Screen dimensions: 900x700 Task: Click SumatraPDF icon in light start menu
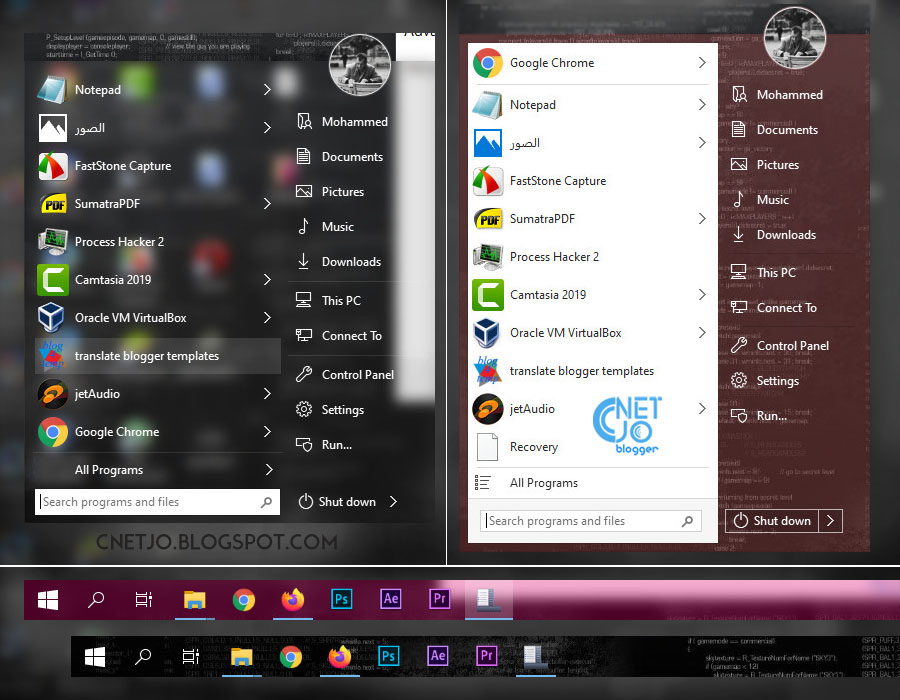(x=488, y=219)
